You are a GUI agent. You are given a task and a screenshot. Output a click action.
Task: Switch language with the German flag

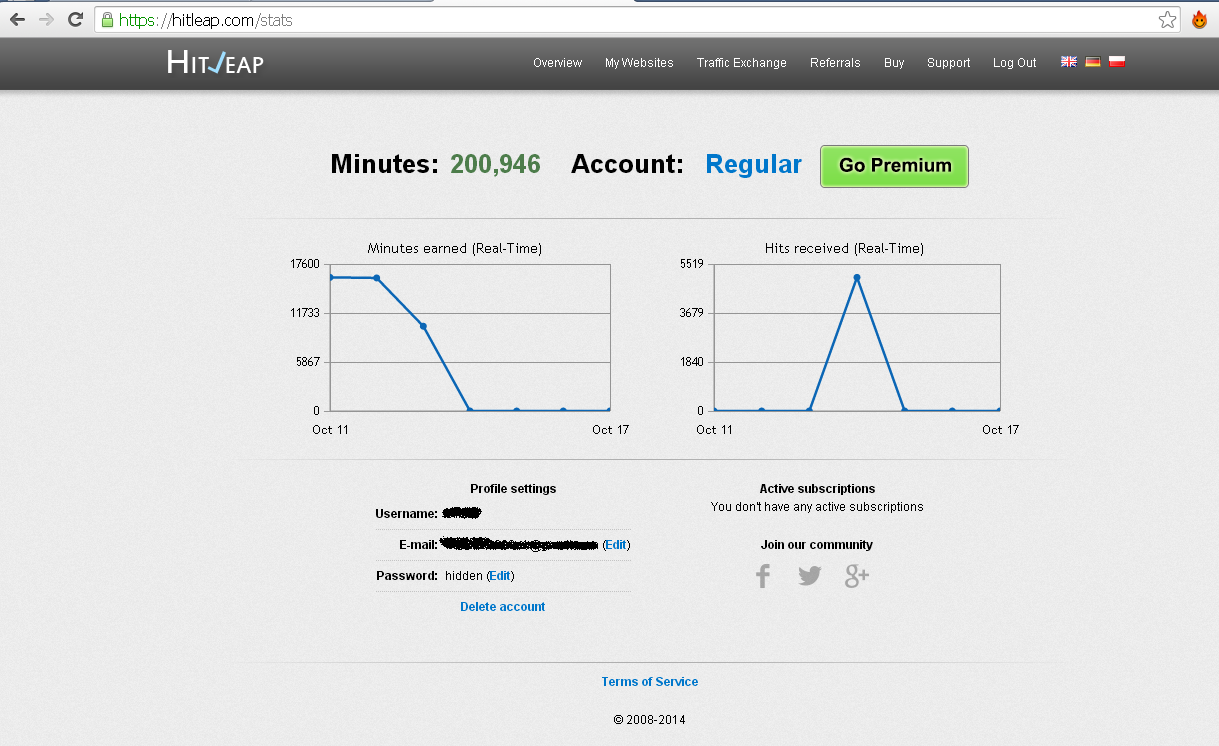point(1093,62)
